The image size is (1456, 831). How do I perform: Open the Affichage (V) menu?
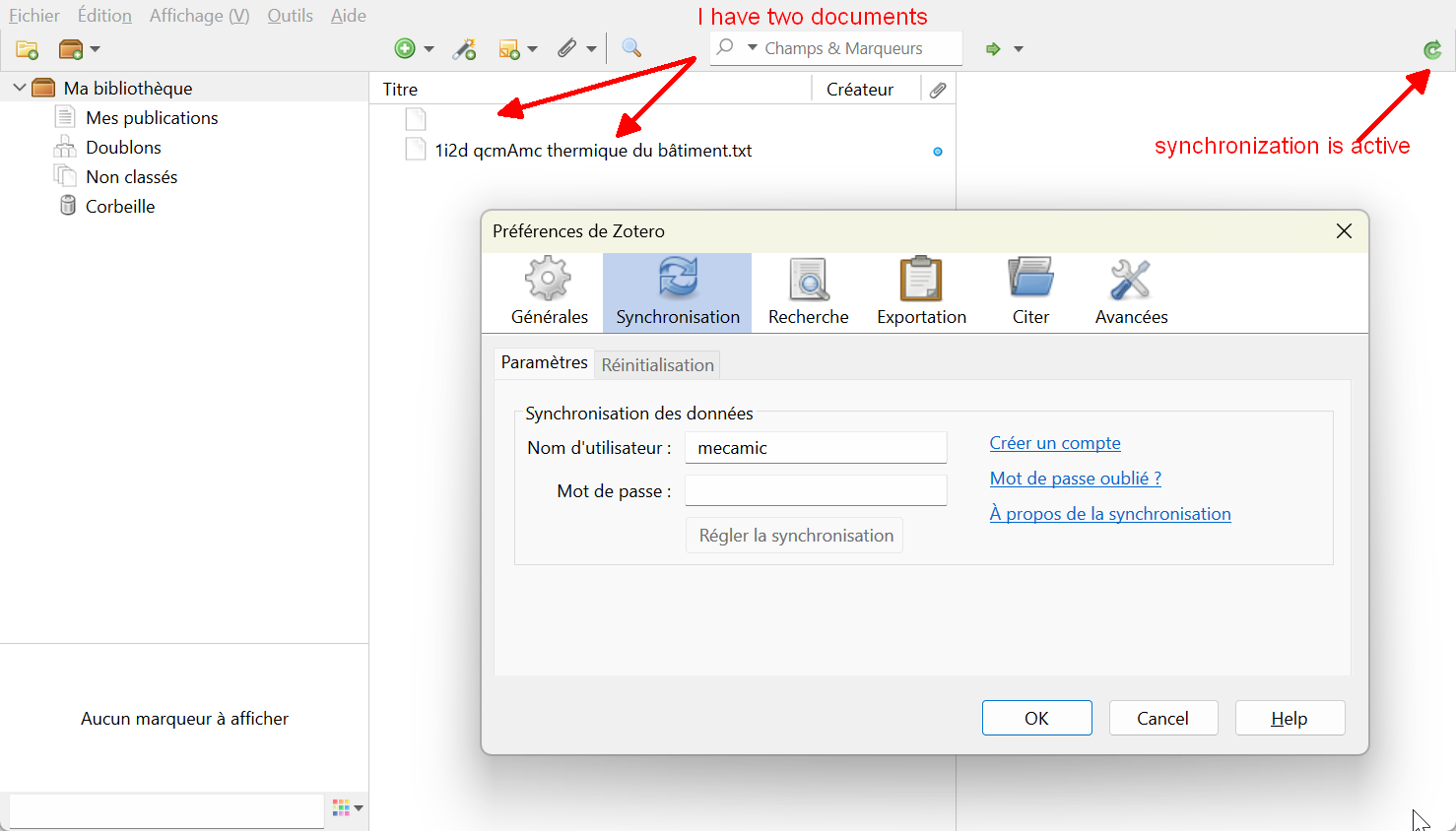(x=199, y=16)
